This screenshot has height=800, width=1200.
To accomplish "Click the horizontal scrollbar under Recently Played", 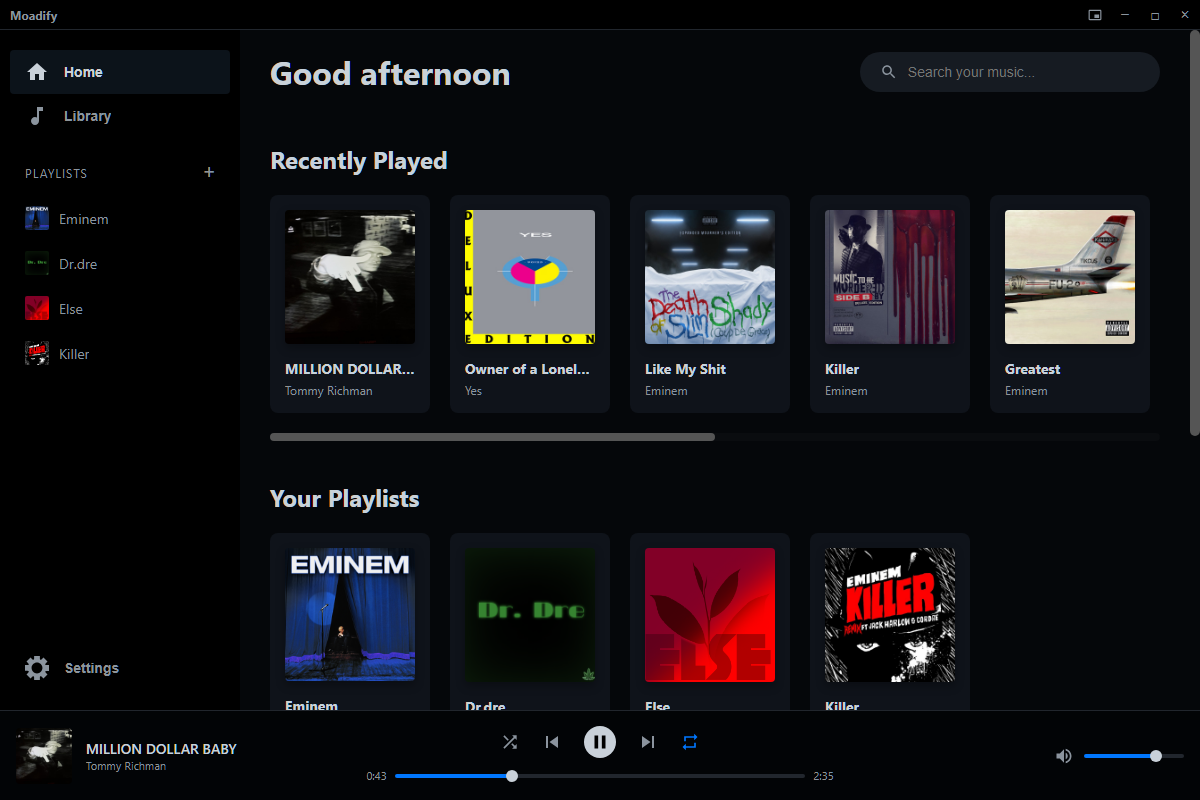I will coord(492,437).
